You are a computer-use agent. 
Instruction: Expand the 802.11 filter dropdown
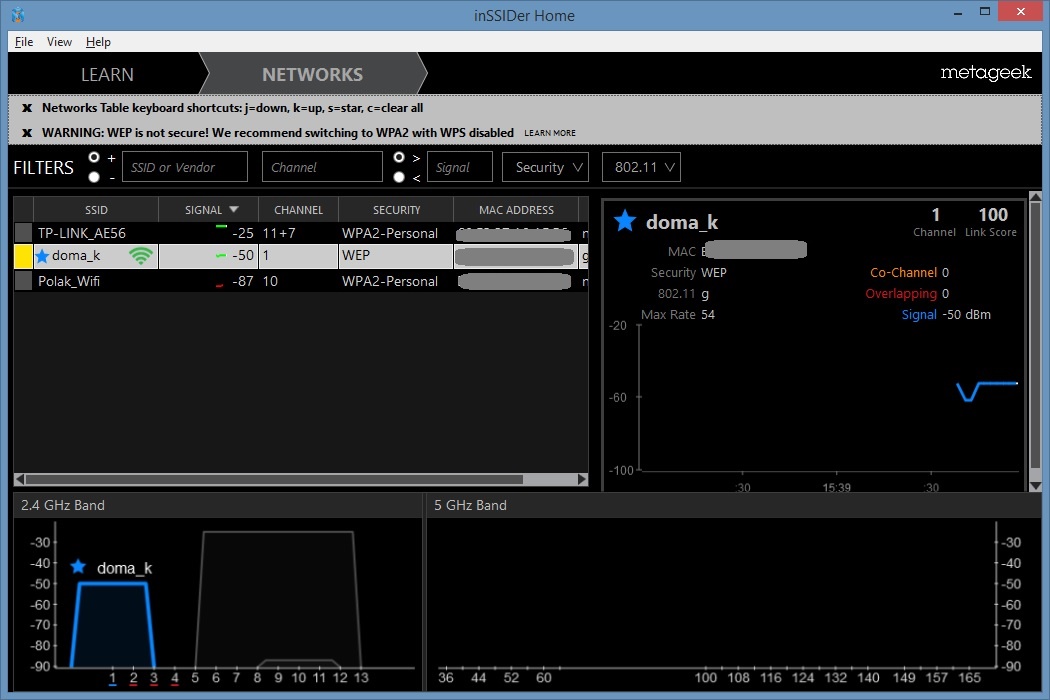coord(641,167)
